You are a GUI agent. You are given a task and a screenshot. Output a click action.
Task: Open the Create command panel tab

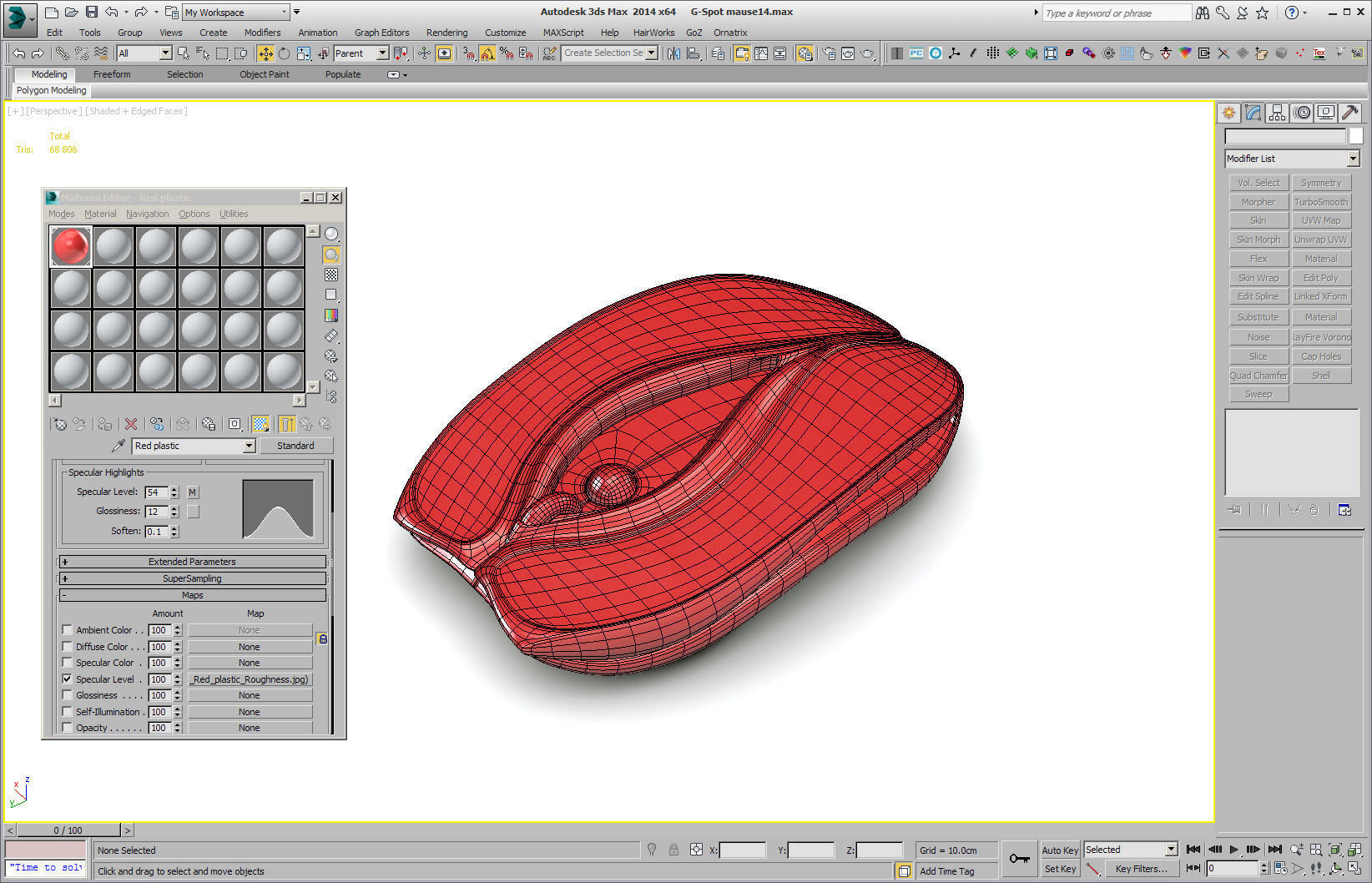coord(1228,113)
